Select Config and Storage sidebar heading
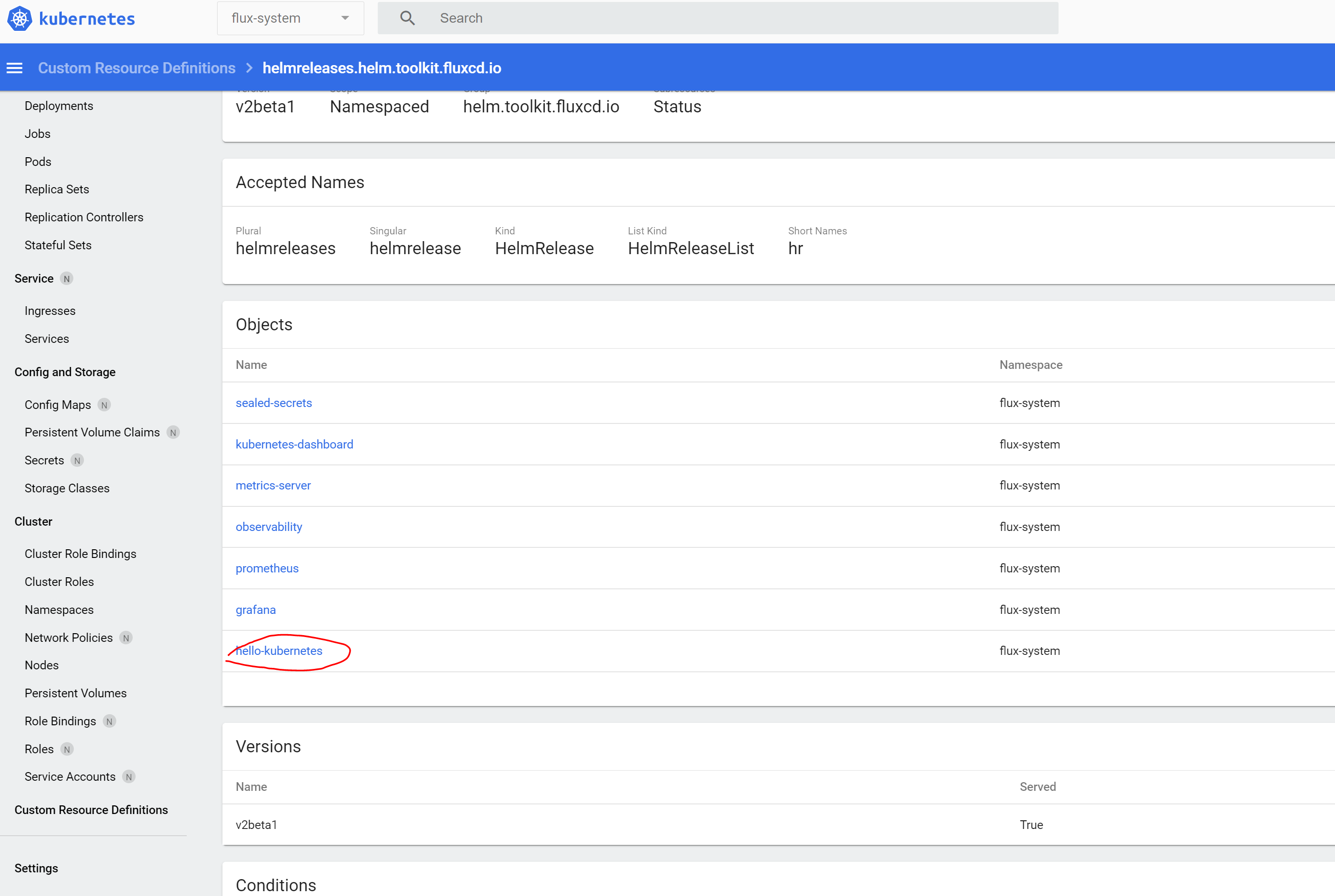The height and width of the screenshot is (896, 1335). [65, 372]
